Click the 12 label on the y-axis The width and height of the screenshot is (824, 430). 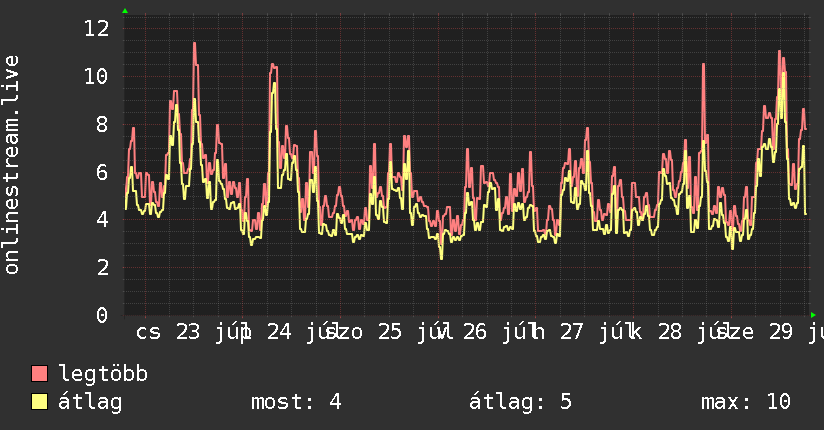[x=97, y=28]
